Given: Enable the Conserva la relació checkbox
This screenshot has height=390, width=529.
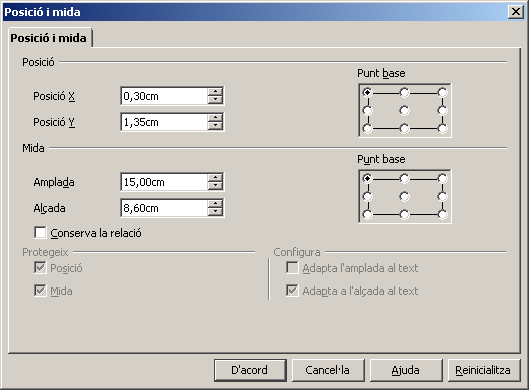Looking at the screenshot, I should [40, 232].
